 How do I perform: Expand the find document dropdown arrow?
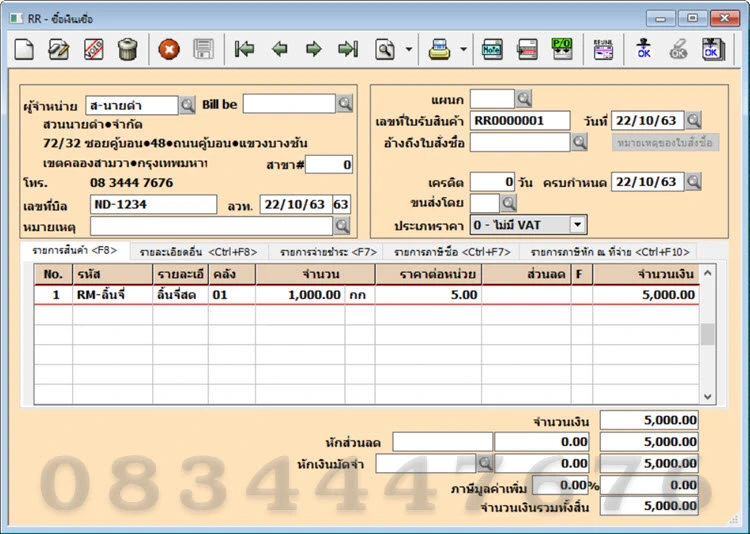point(409,49)
